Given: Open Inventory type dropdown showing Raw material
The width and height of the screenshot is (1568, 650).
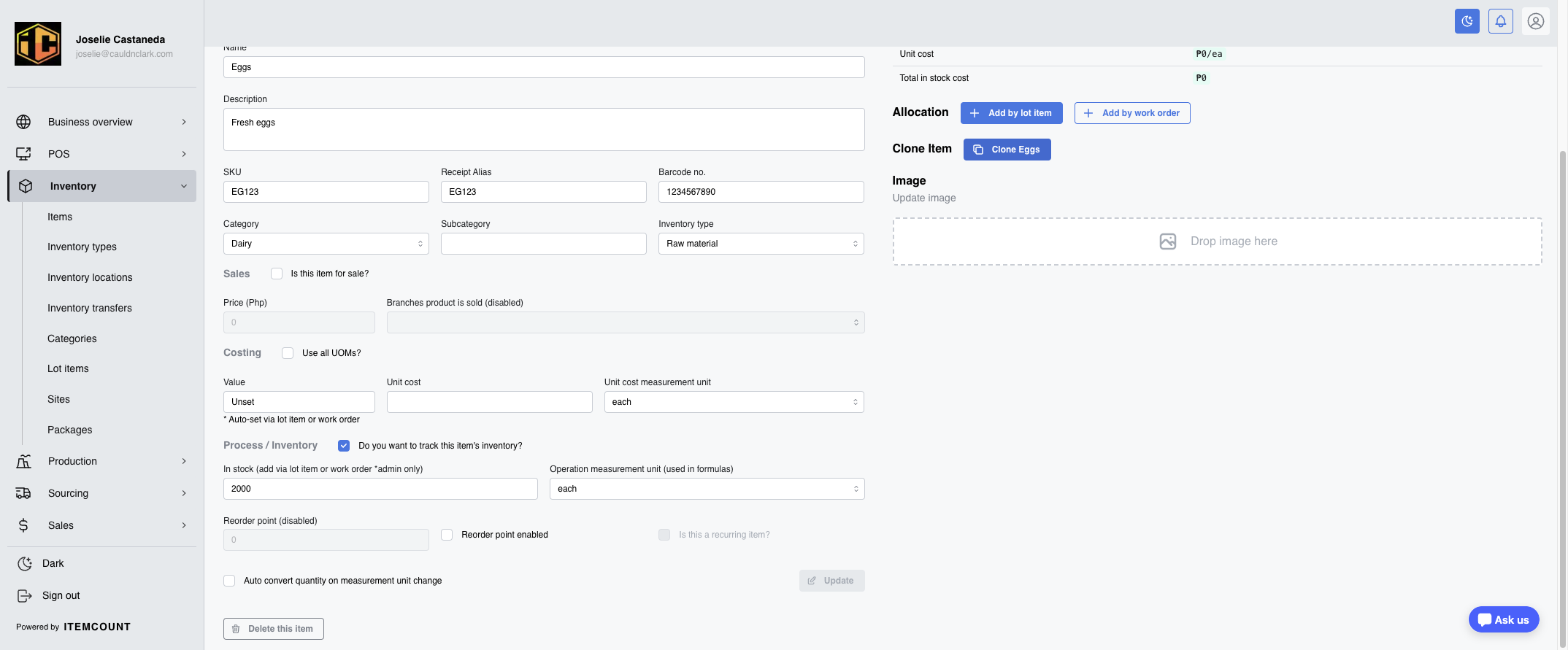Looking at the screenshot, I should point(761,244).
